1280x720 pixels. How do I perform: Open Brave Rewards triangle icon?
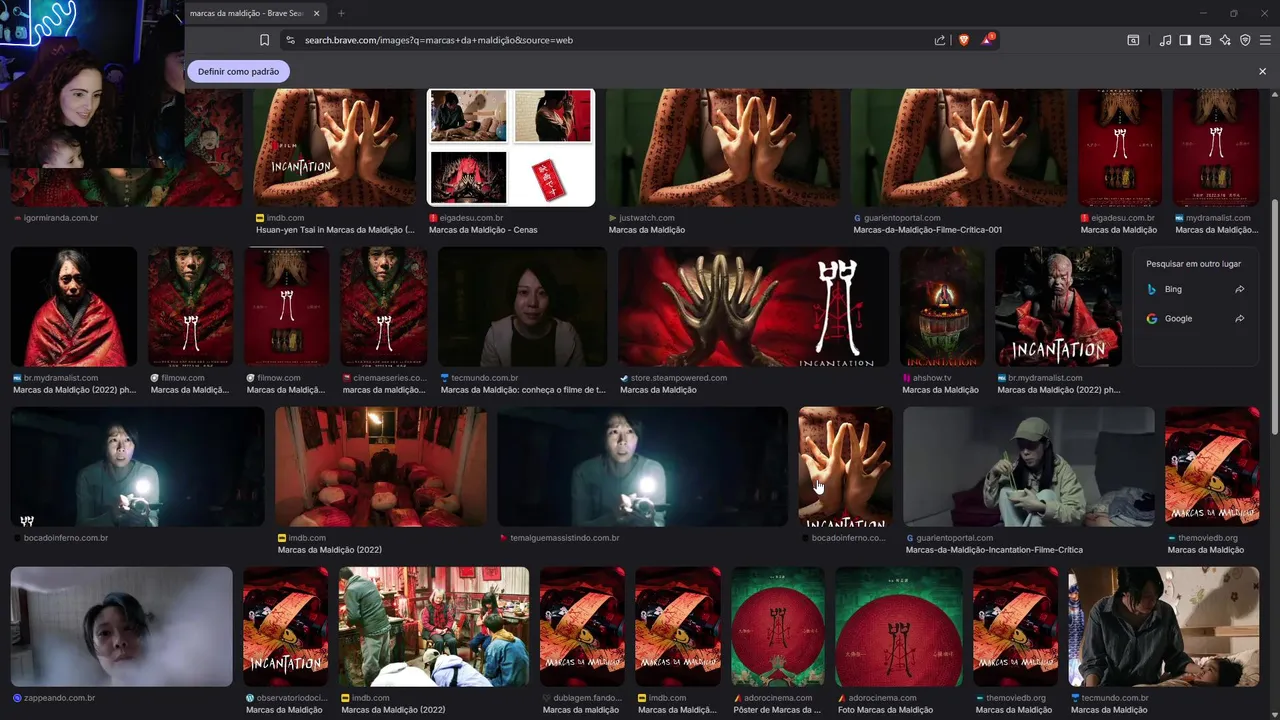coord(988,40)
